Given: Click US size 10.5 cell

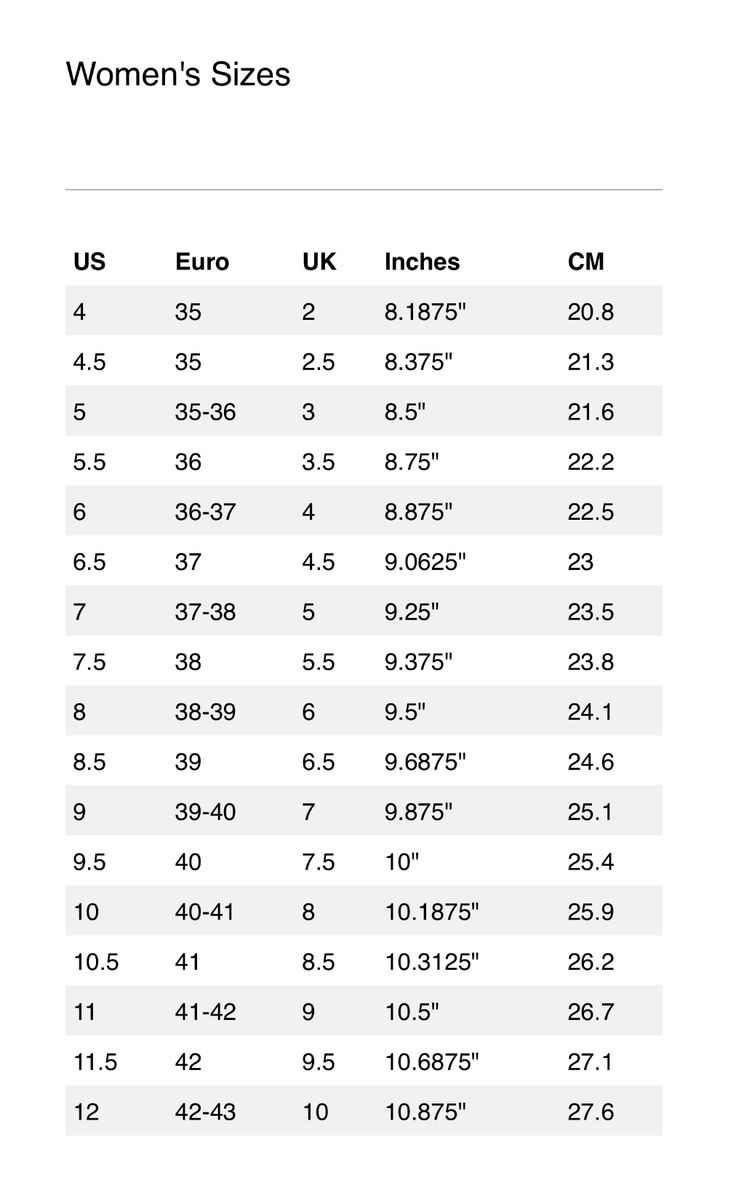Looking at the screenshot, I should 96,962.
